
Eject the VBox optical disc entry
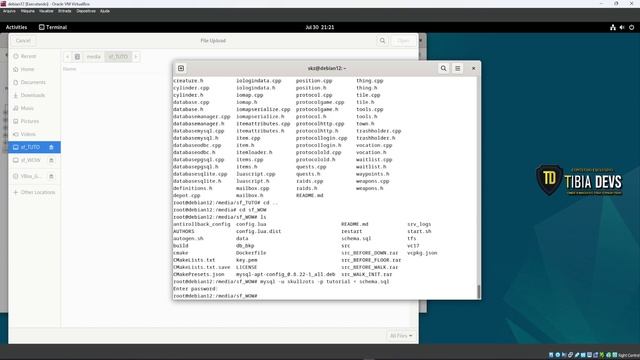coord(51,176)
